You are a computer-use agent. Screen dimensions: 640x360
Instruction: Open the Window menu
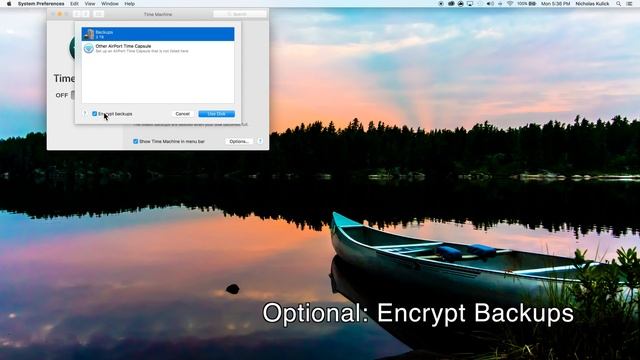click(110, 4)
